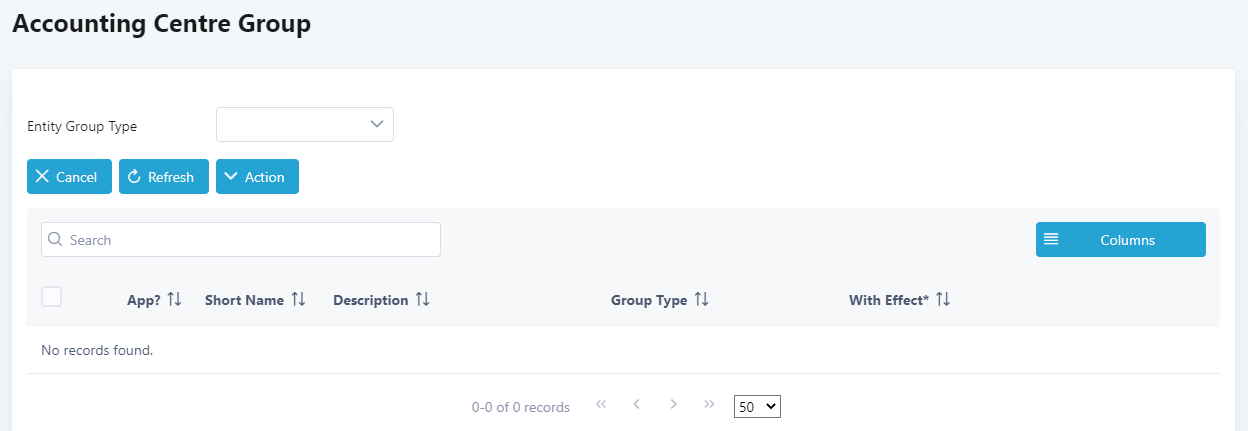Click the Group Type column header text

(x=649, y=300)
